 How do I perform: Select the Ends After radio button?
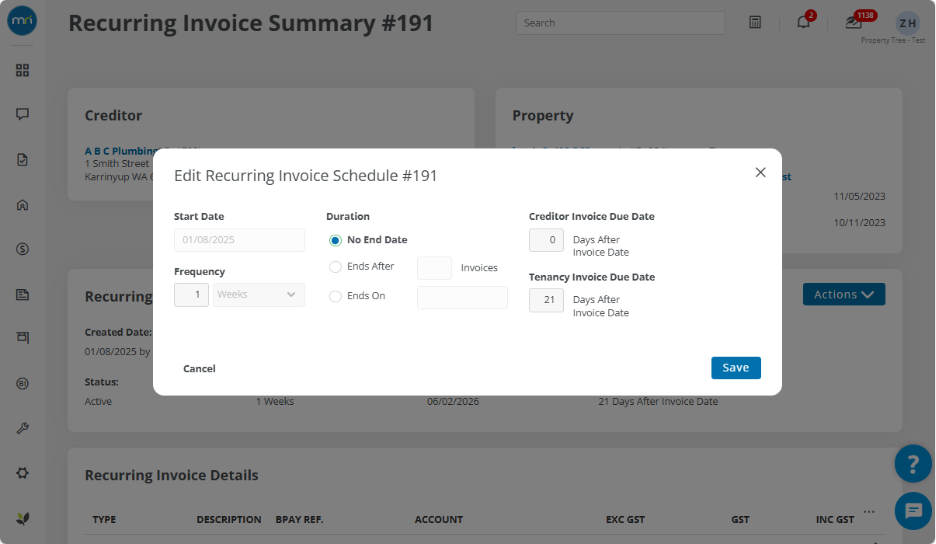(x=335, y=267)
